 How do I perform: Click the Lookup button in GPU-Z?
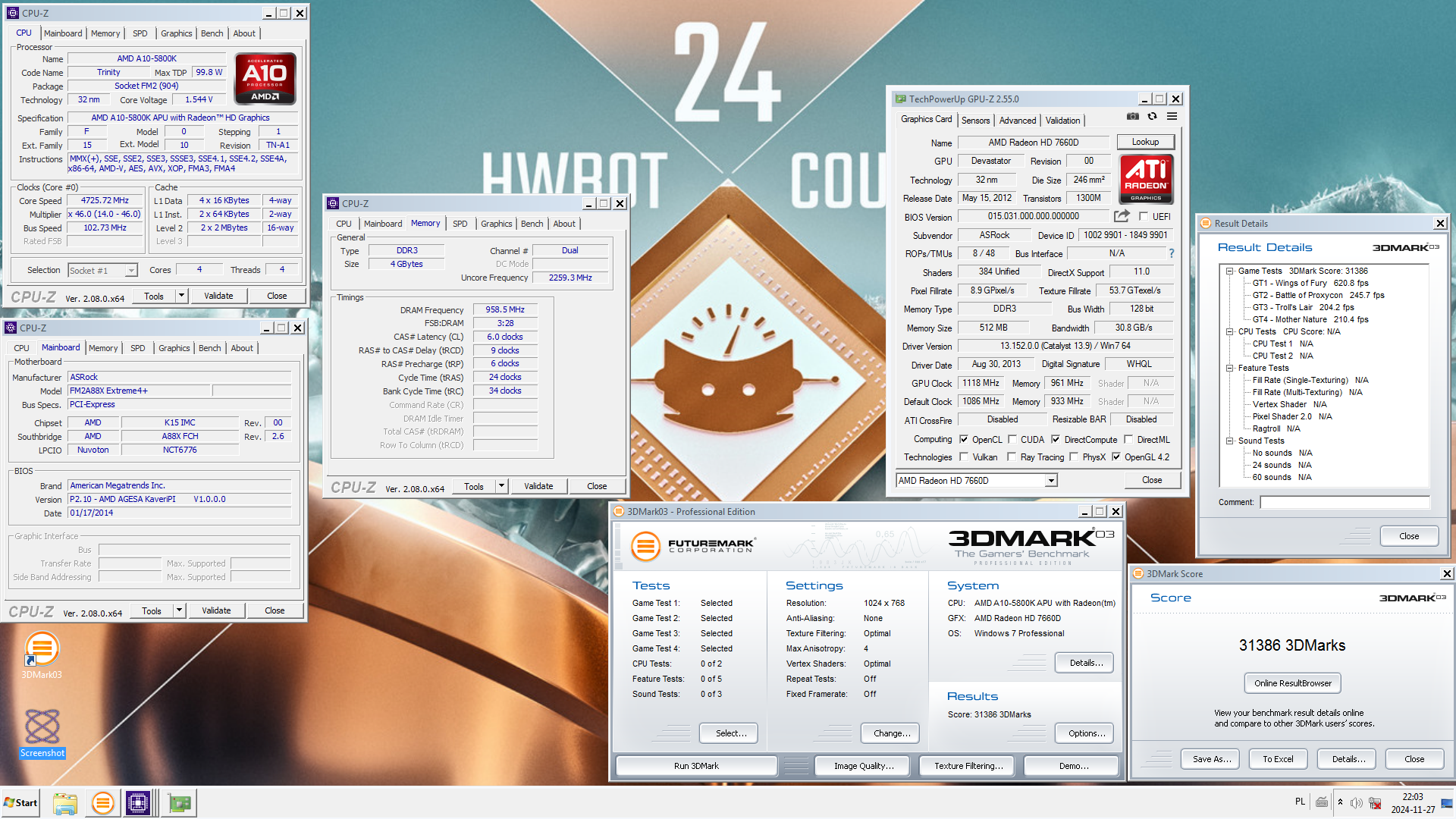(x=1145, y=142)
